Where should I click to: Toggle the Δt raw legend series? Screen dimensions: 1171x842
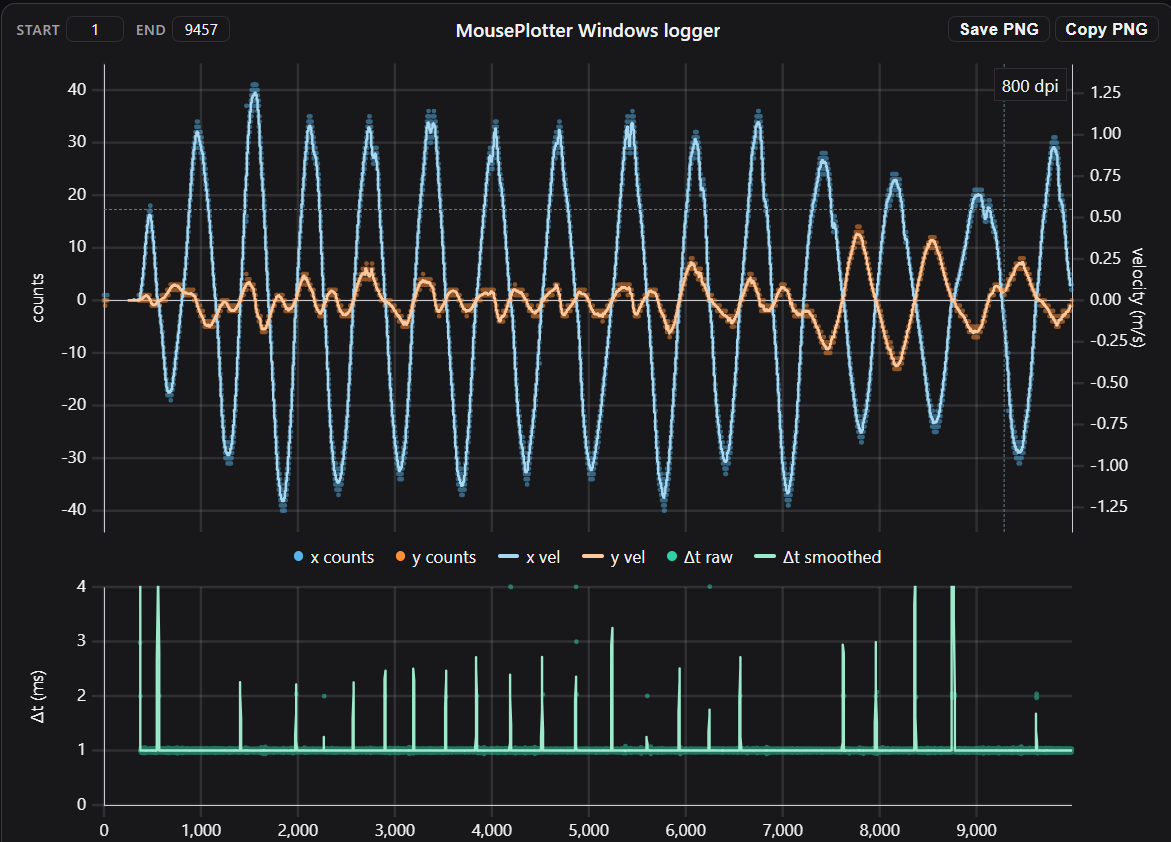click(699, 557)
